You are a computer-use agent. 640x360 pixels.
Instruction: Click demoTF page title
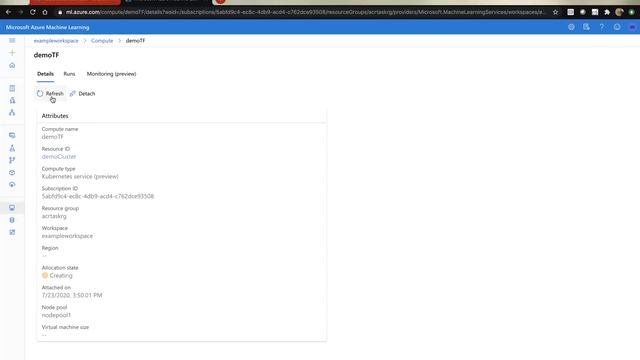(46, 55)
